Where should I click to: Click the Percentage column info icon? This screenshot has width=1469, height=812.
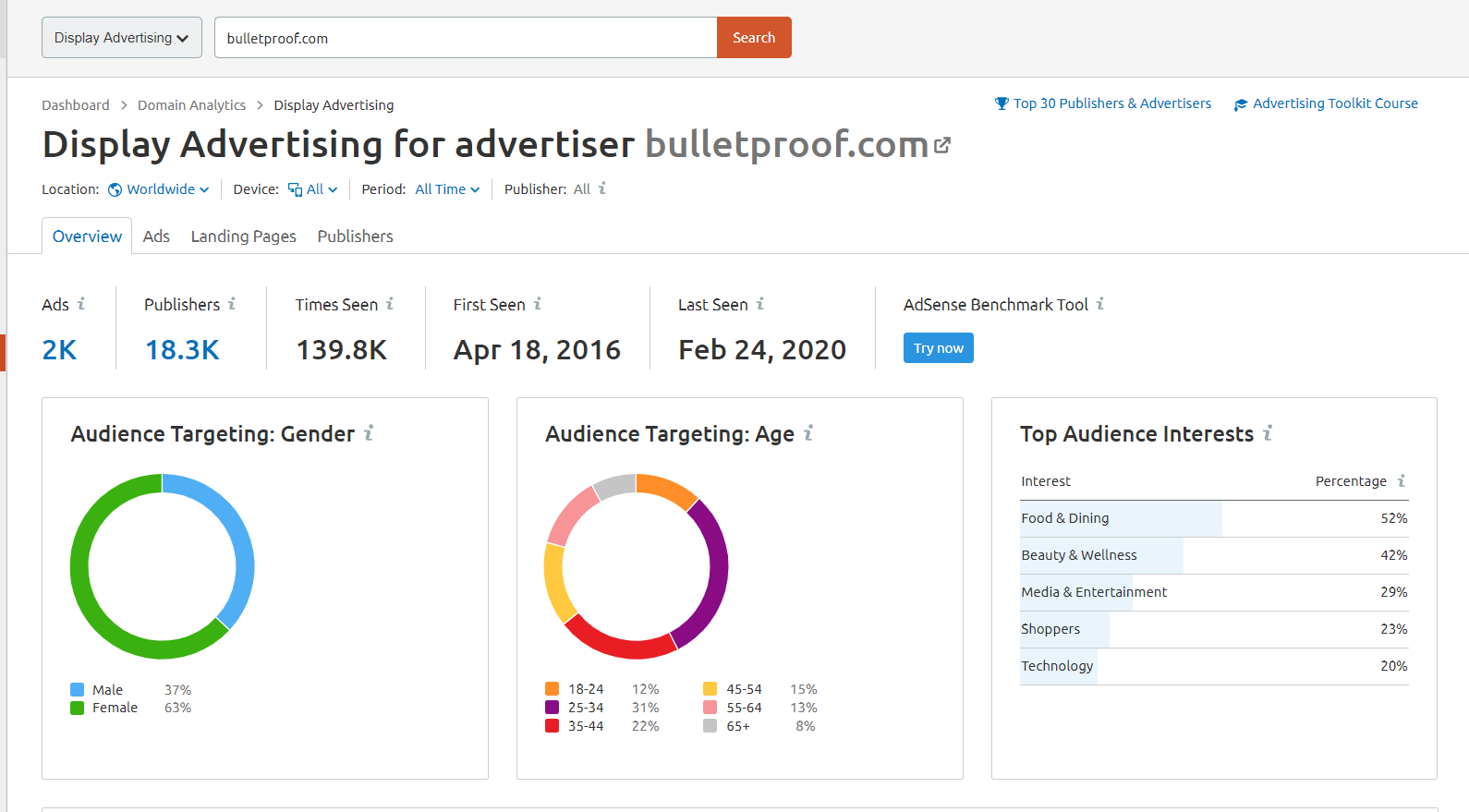click(1402, 480)
